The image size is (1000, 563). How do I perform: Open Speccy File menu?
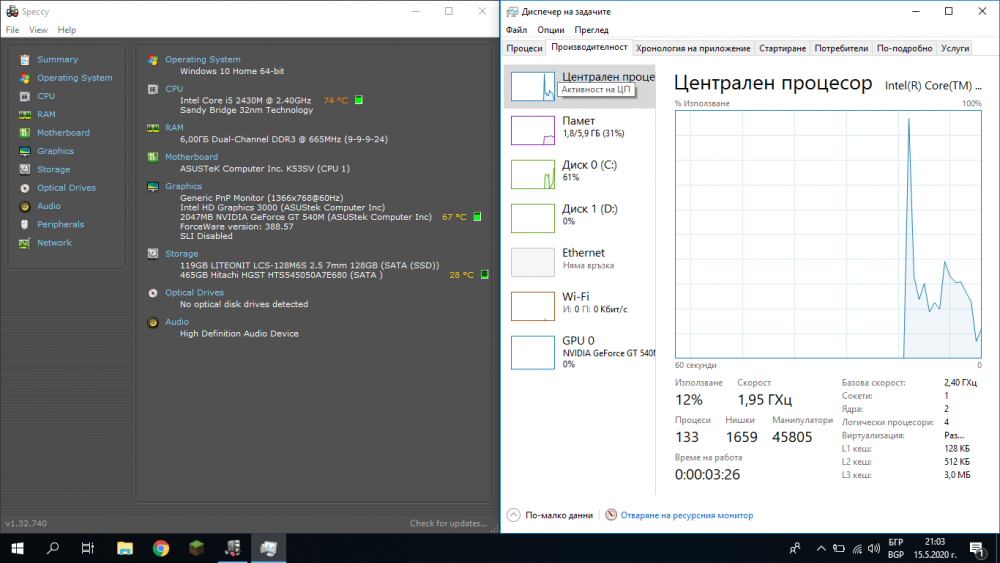(12, 30)
